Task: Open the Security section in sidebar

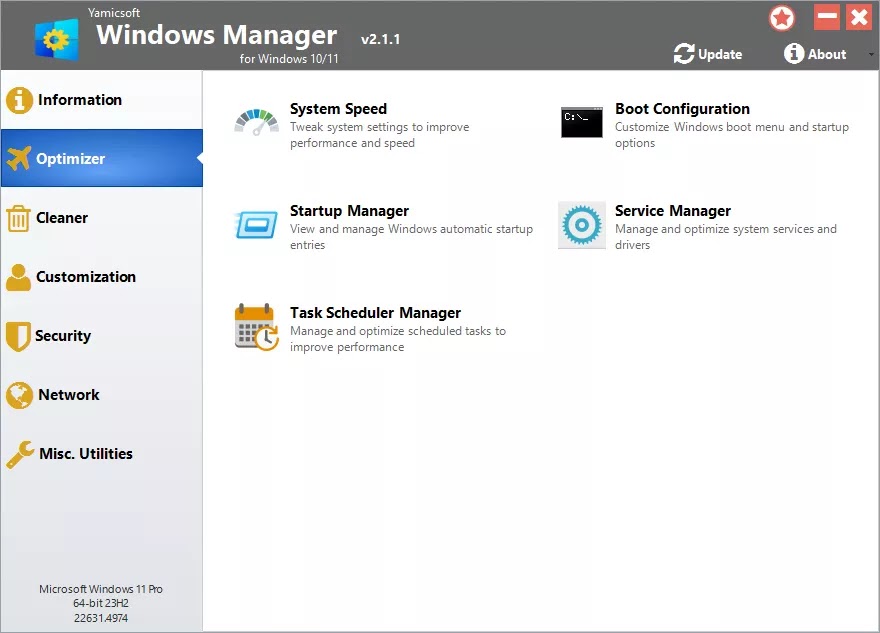Action: 63,336
